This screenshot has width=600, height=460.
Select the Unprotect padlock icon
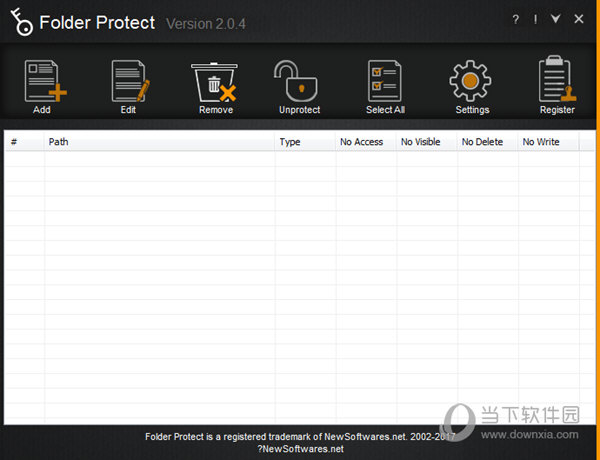tap(295, 81)
